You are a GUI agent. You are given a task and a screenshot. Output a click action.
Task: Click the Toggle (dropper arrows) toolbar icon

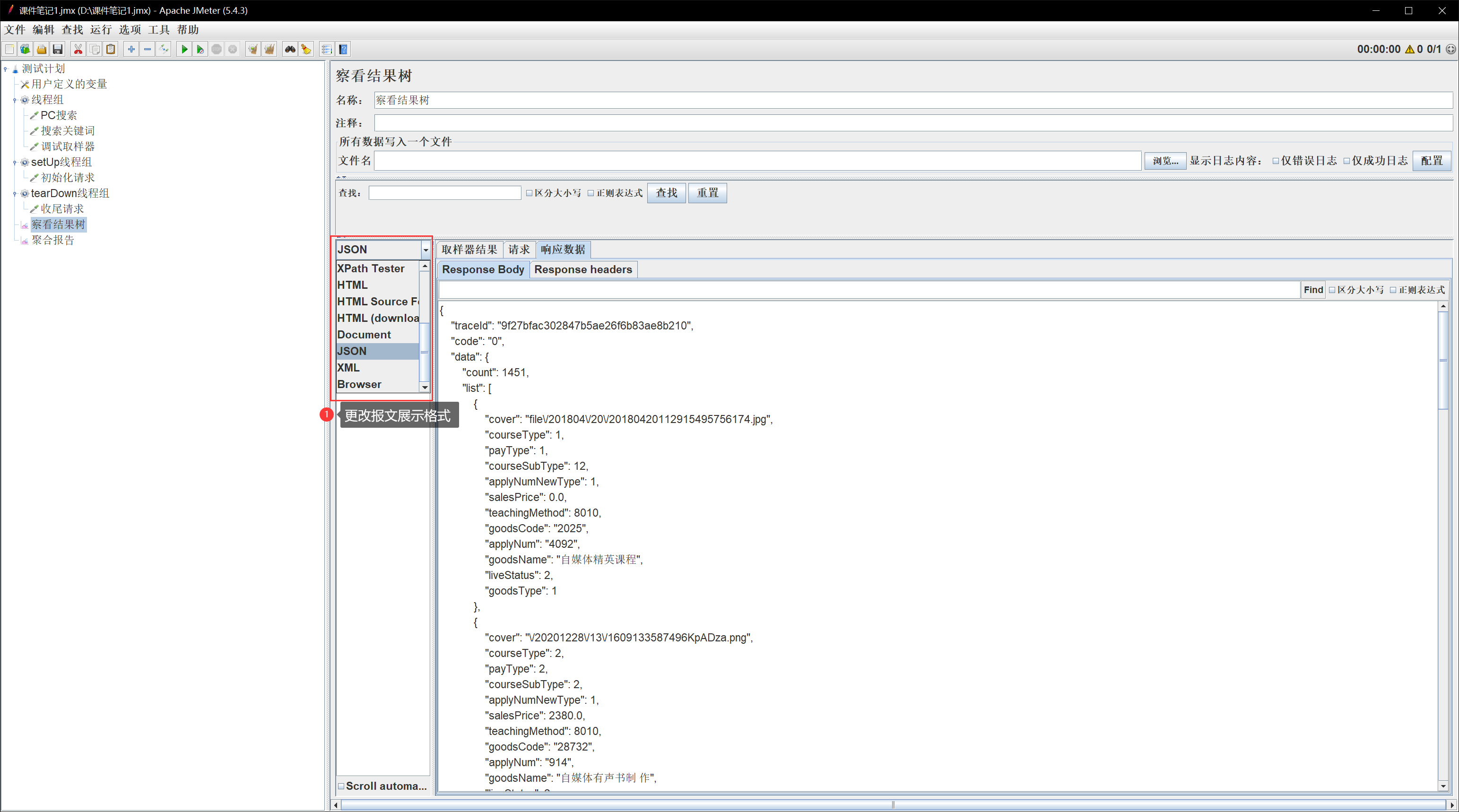pyautogui.click(x=164, y=49)
